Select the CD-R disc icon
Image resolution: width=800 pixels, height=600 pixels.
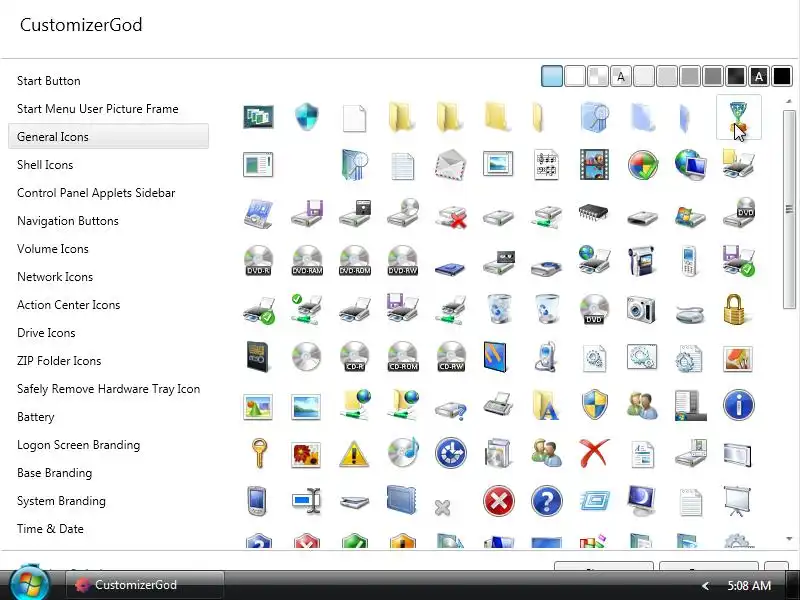pos(355,357)
